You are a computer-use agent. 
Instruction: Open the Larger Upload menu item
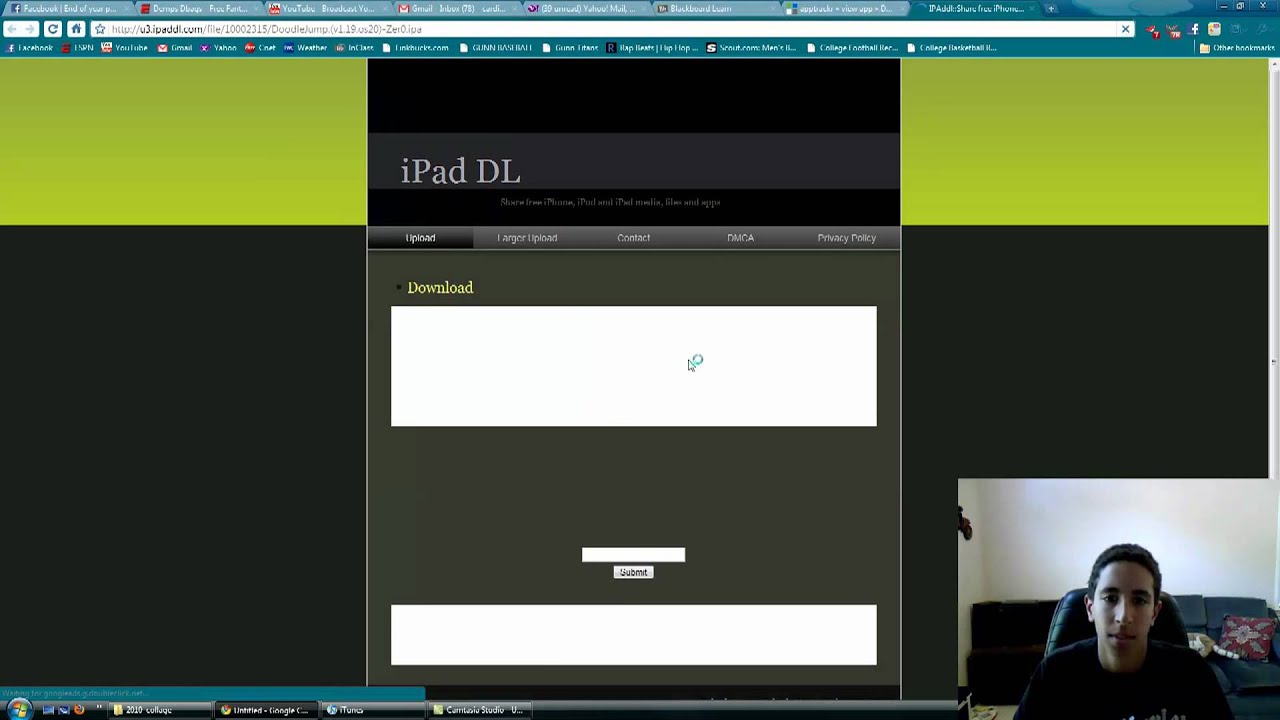527,238
